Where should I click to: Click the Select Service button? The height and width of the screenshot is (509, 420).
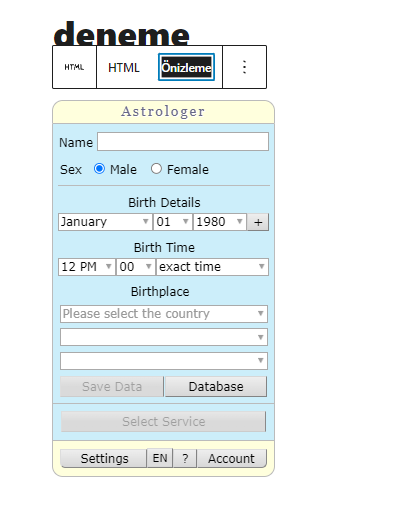[x=163, y=422]
